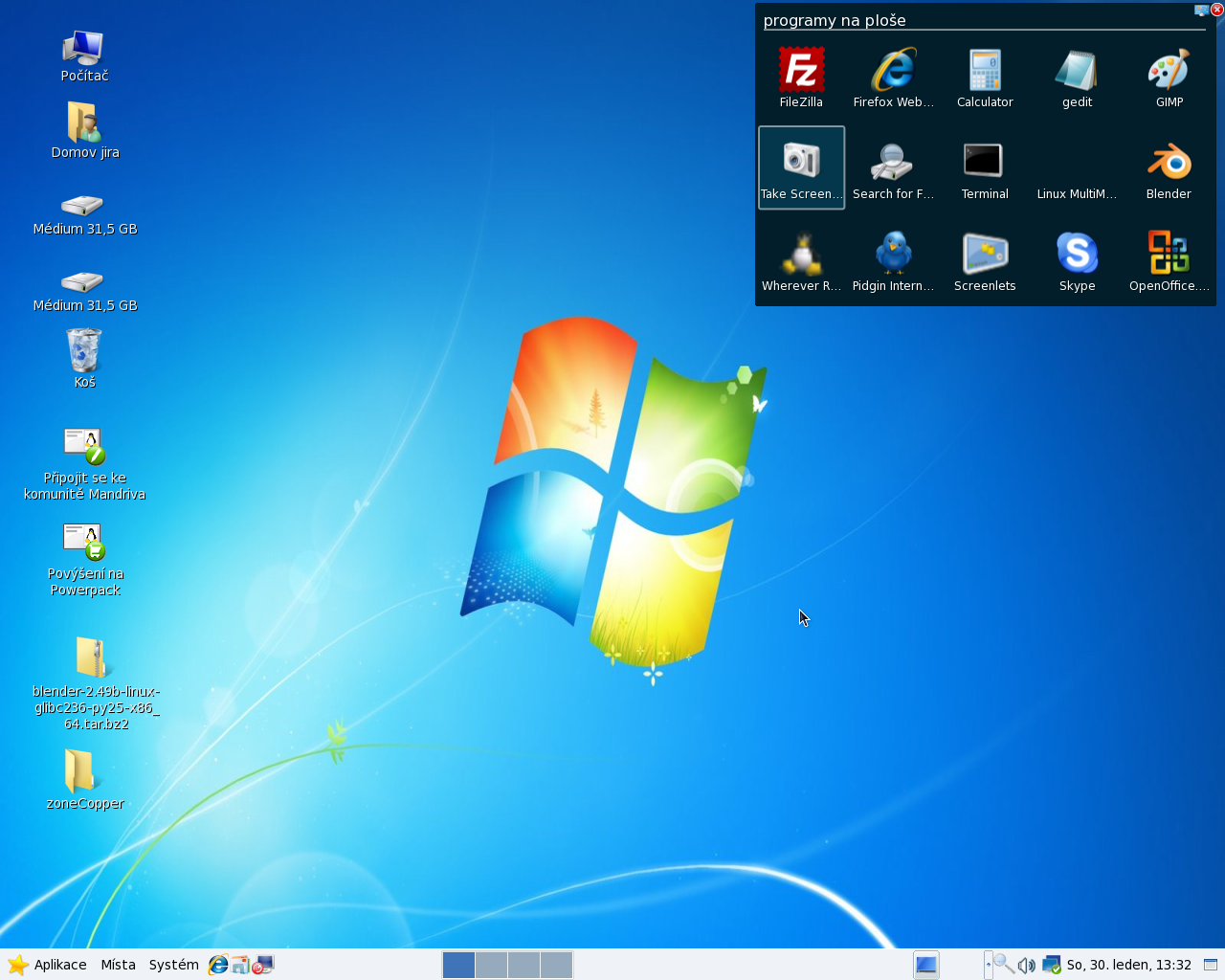Viewport: 1225px width, 980px height.
Task: Click the desktop window button in taskbar
Action: click(925, 965)
